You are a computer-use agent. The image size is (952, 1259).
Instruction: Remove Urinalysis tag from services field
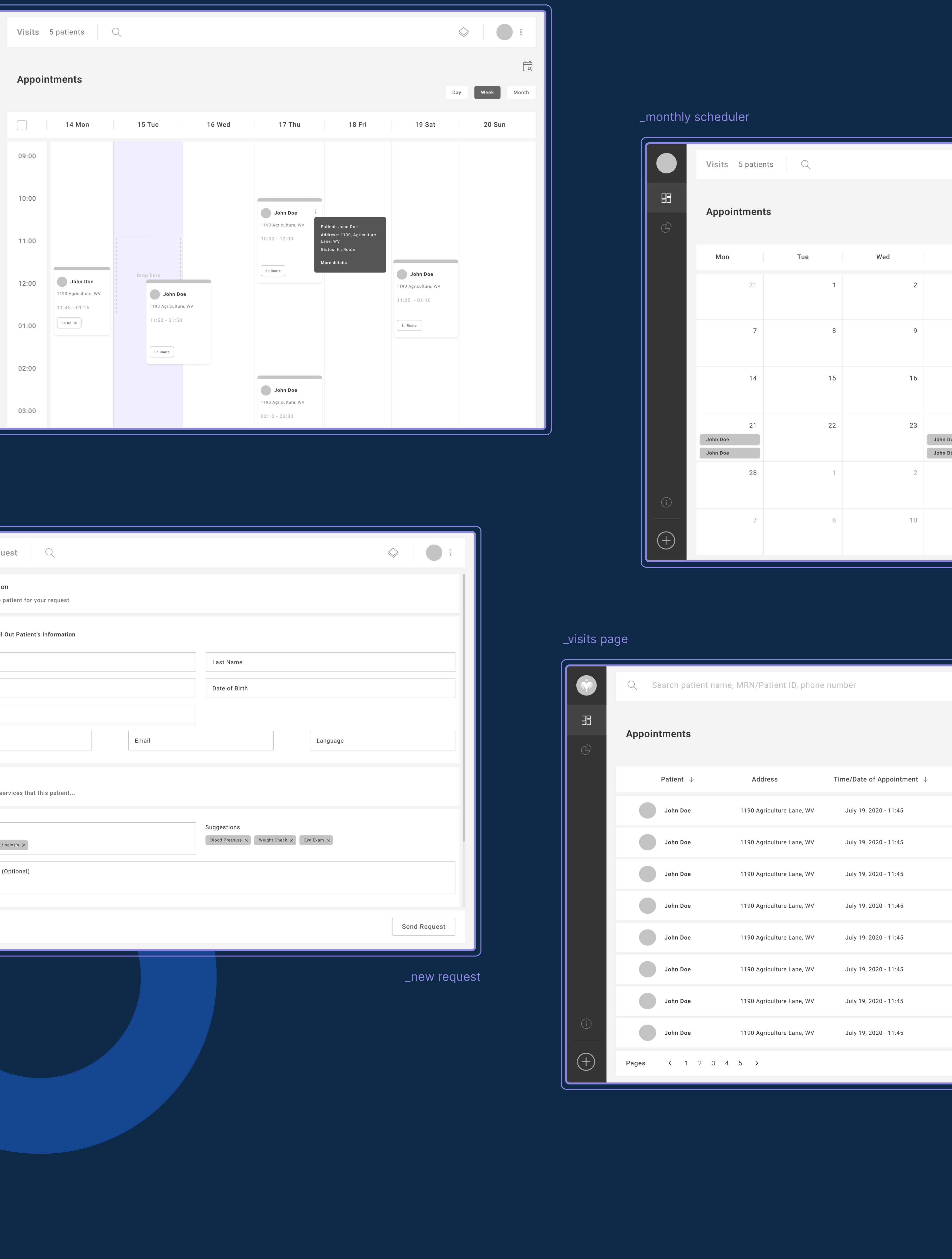point(24,845)
